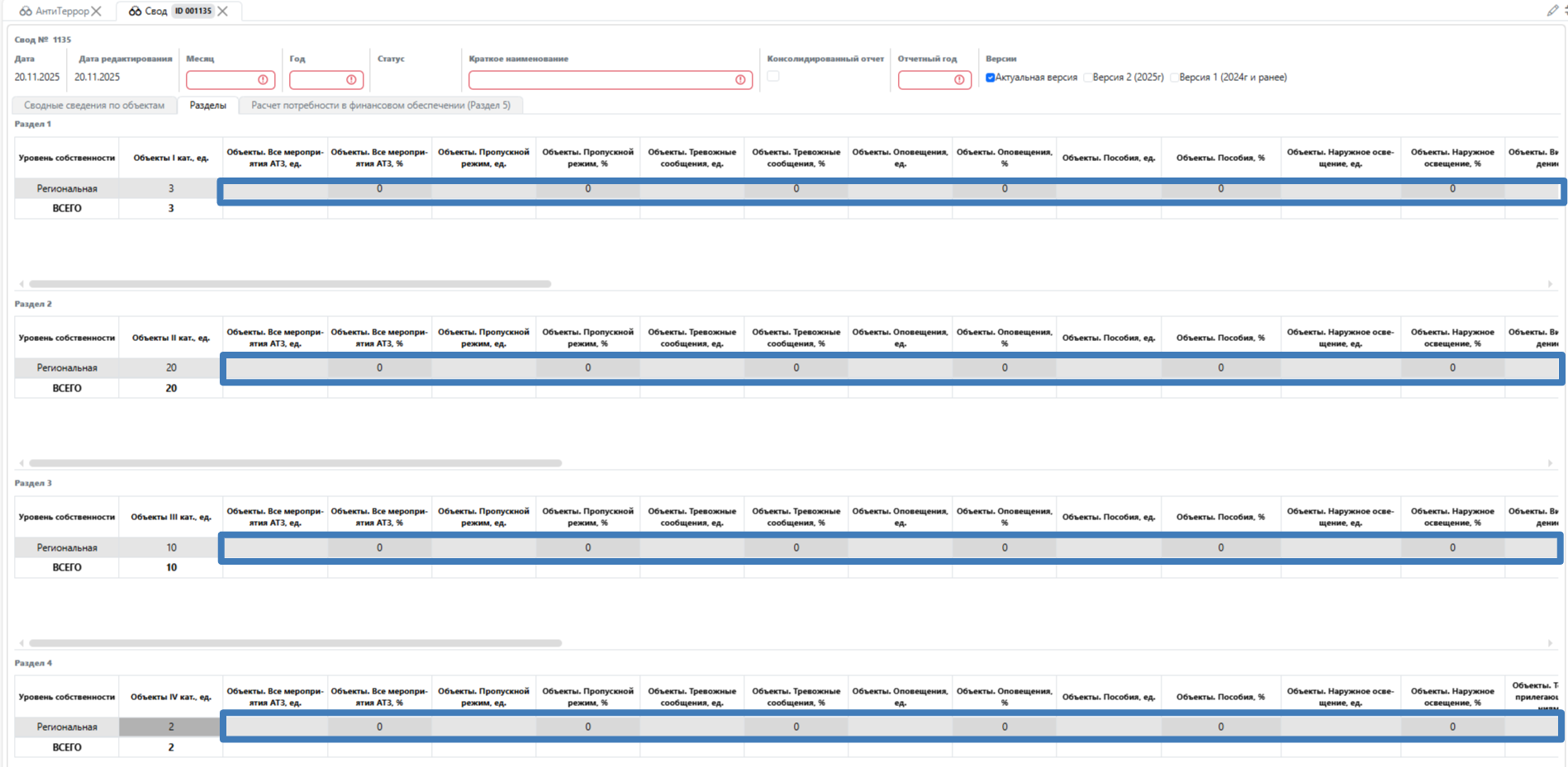Click the warning icon in the Год field
The image size is (1568, 767).
pos(351,80)
